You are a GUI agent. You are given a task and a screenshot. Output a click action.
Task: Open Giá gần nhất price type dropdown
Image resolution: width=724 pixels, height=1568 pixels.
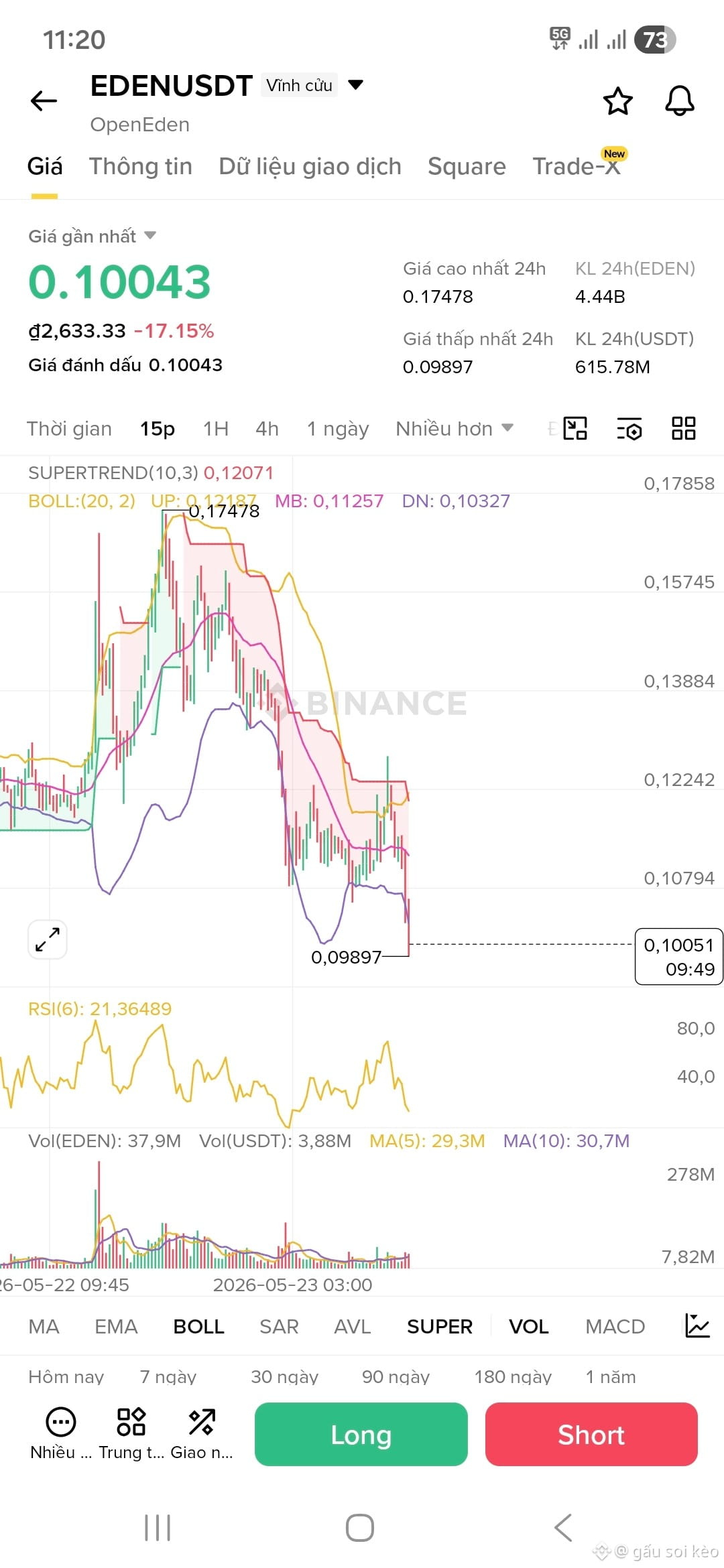coord(92,236)
